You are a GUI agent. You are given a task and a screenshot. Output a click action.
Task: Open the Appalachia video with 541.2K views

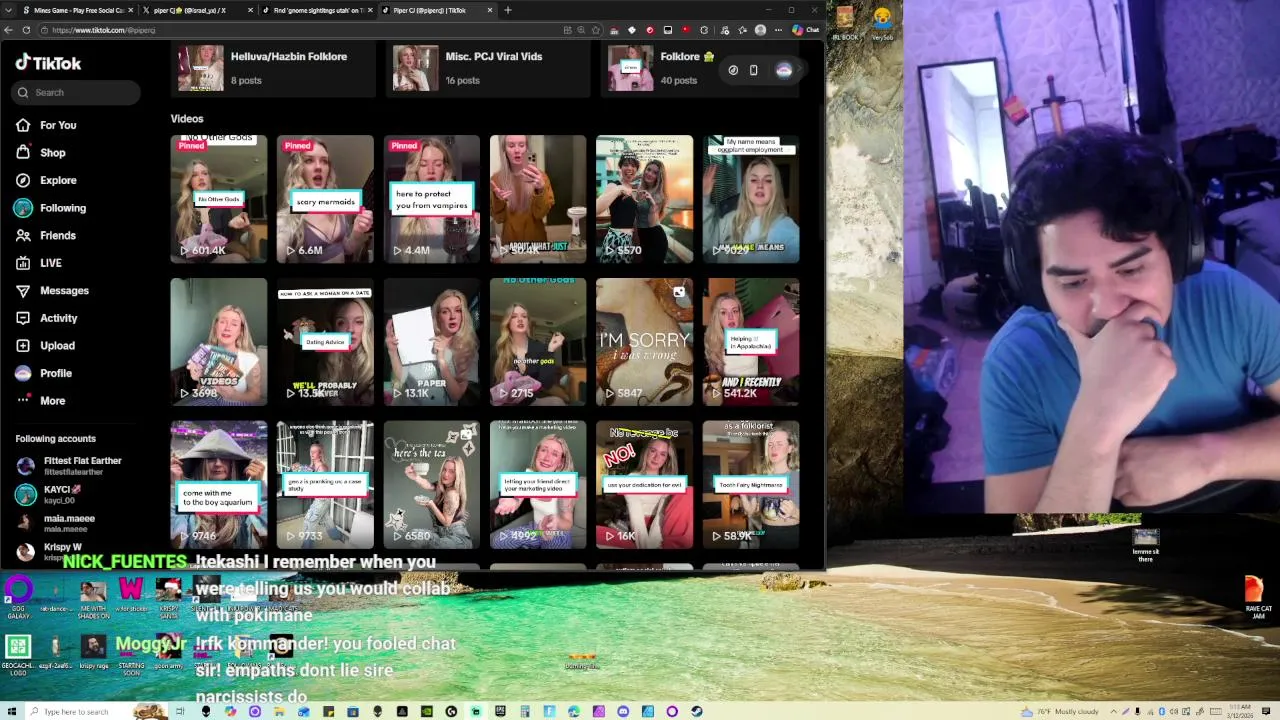751,342
